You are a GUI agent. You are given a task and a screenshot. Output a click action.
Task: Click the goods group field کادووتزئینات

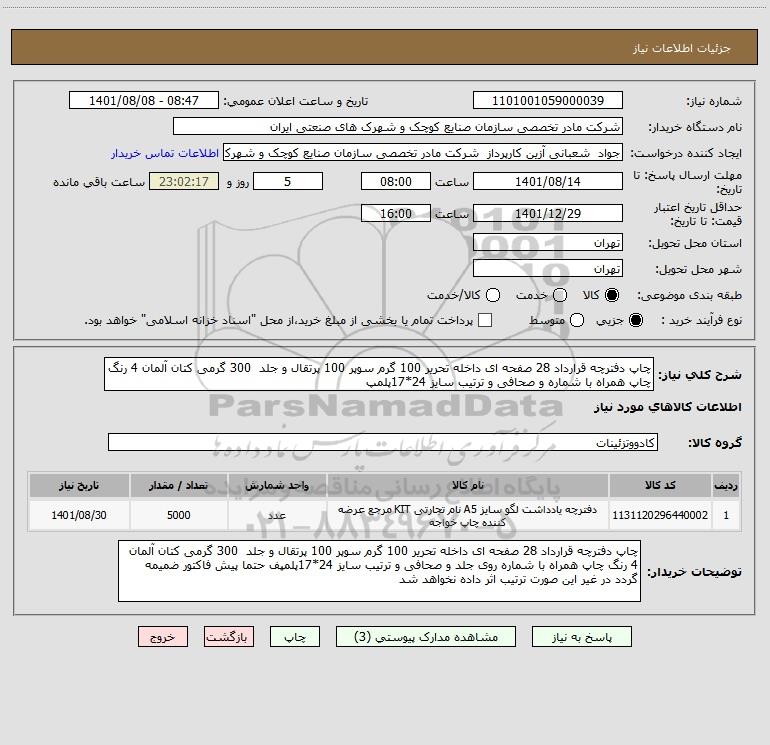pyautogui.click(x=383, y=442)
